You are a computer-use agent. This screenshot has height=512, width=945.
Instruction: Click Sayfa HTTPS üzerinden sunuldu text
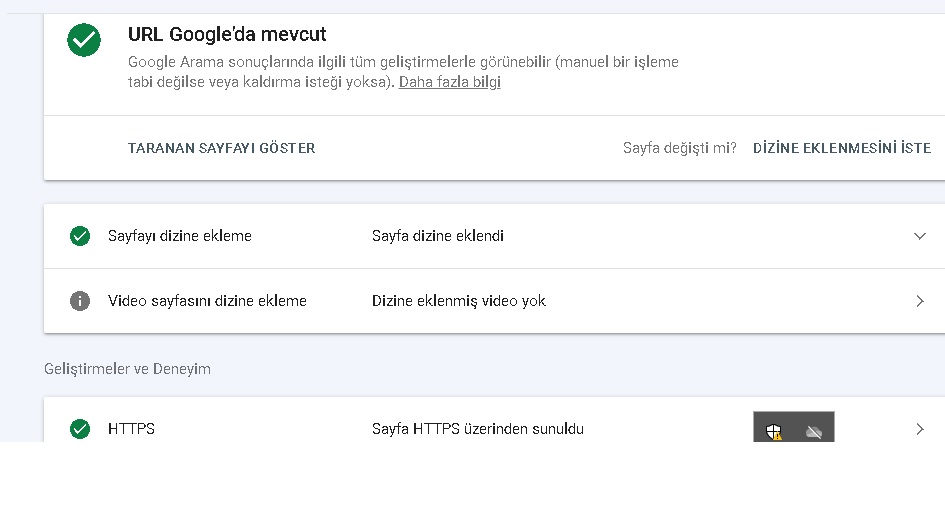pos(478,429)
